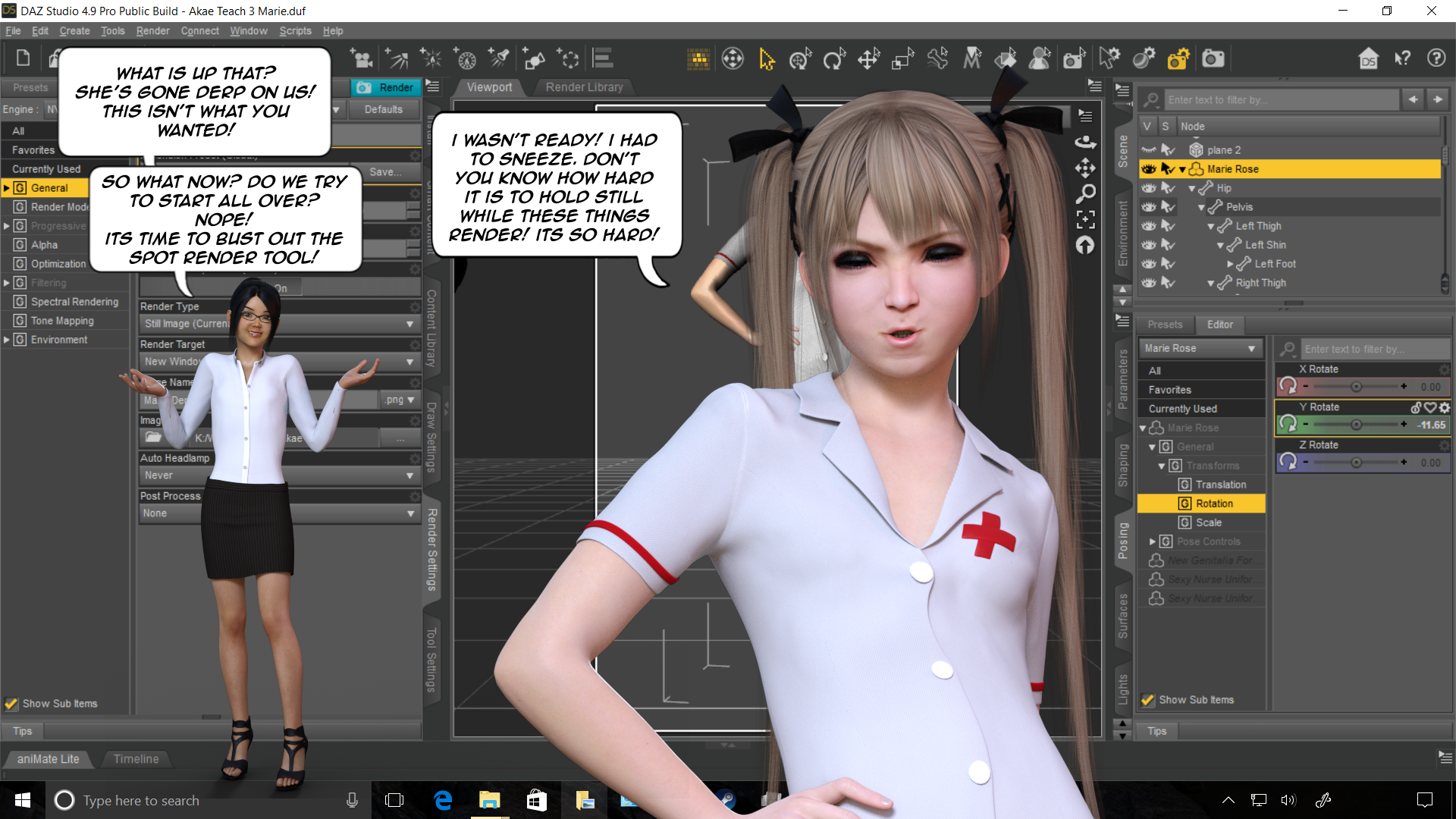Click the yellow Render Settings camera icon
Screen dimensions: 1456x819
(x=1178, y=58)
